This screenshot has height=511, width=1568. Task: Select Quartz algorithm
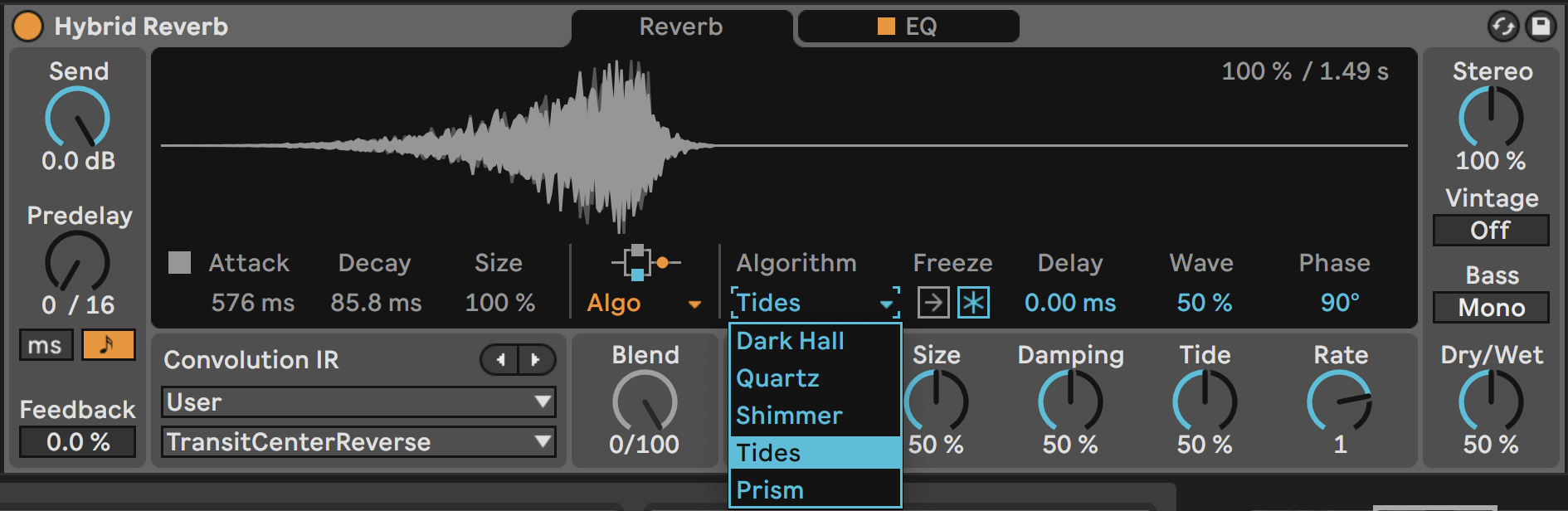pos(816,378)
